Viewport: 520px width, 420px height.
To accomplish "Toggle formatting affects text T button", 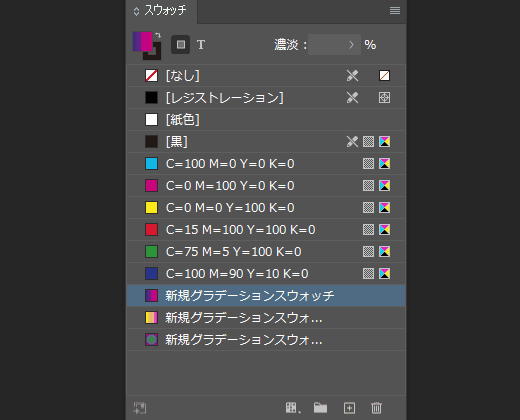I will (201, 45).
